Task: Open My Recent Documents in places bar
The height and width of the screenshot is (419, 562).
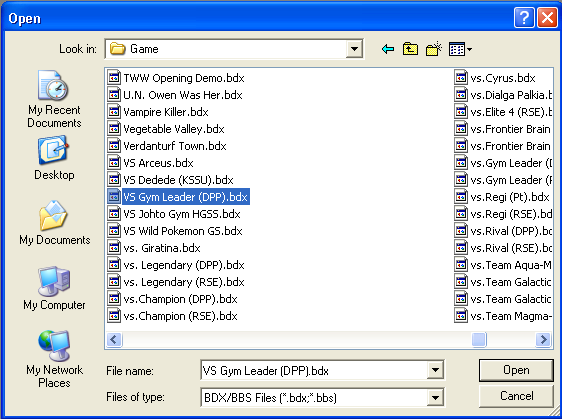Action: 54,99
